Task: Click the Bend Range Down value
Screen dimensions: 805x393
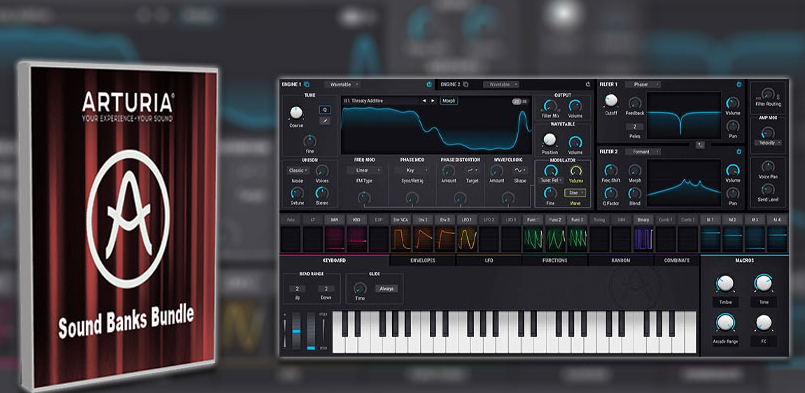Action: tap(326, 289)
